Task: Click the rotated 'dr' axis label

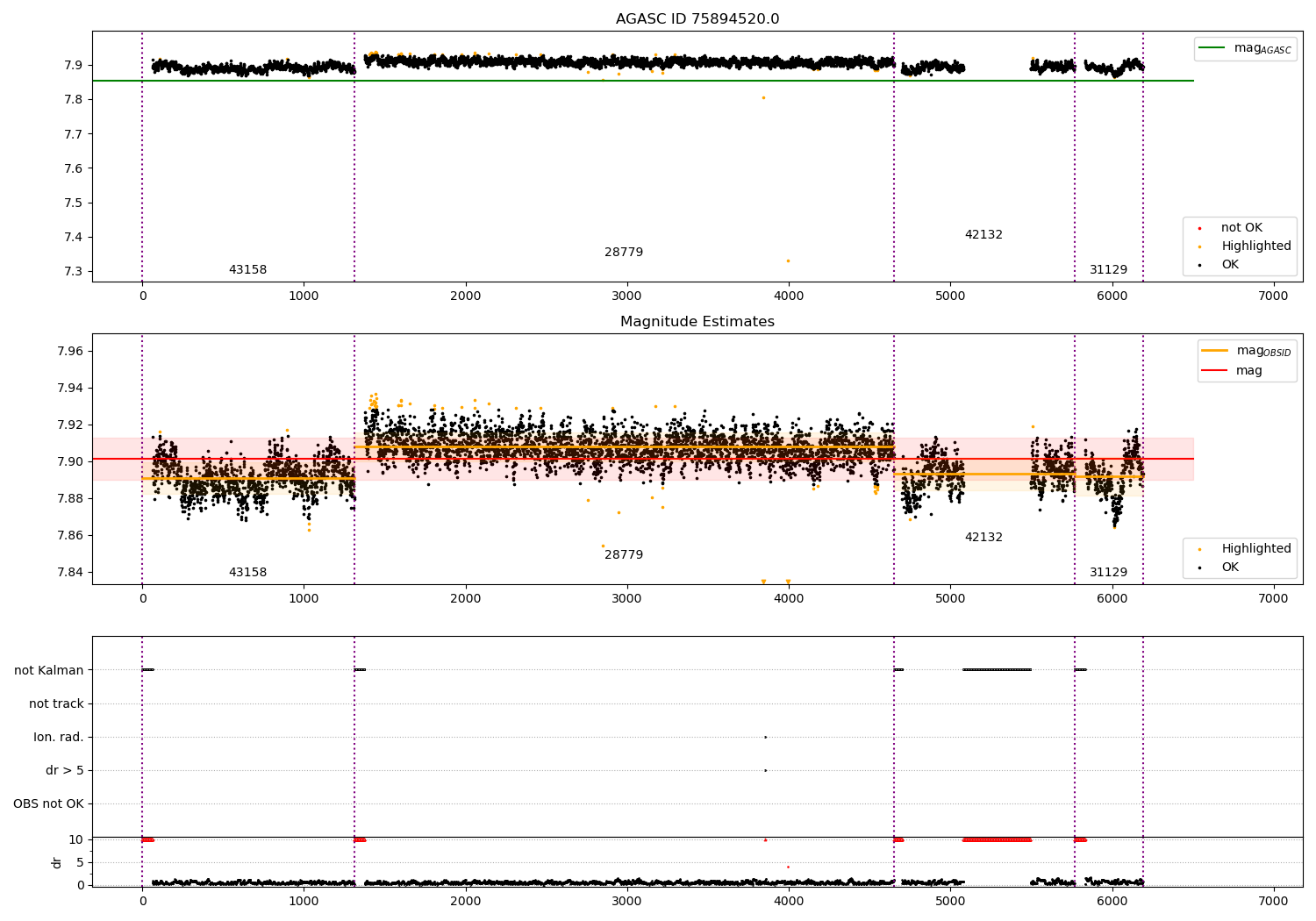Action: point(57,863)
